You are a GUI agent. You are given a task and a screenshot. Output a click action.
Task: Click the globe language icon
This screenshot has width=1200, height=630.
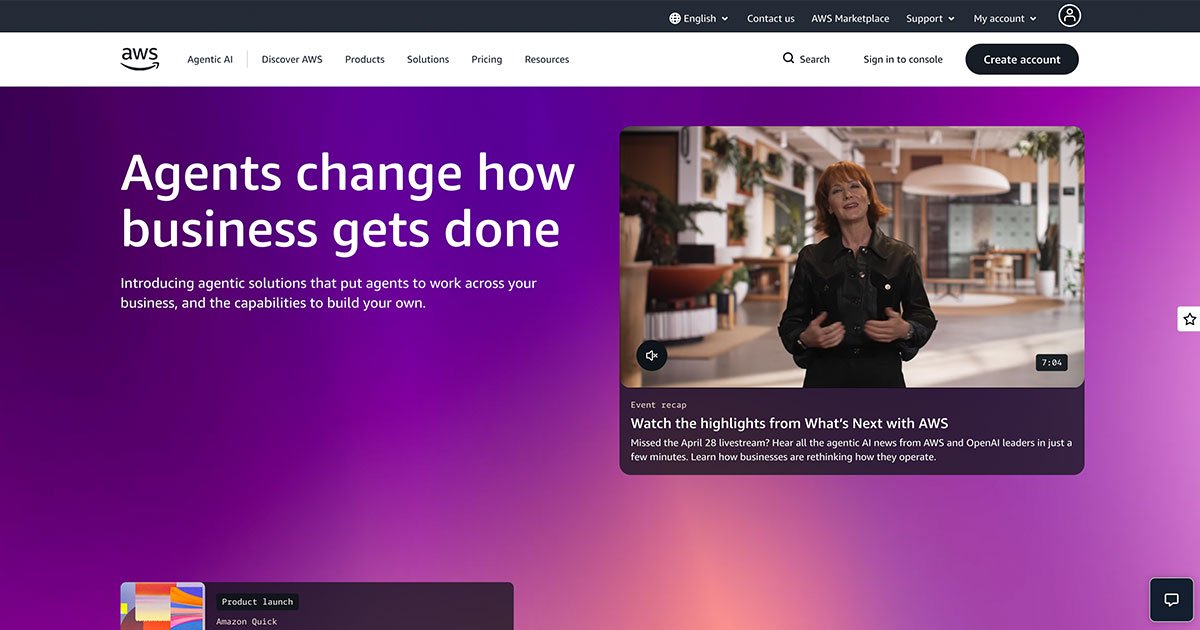click(x=675, y=18)
